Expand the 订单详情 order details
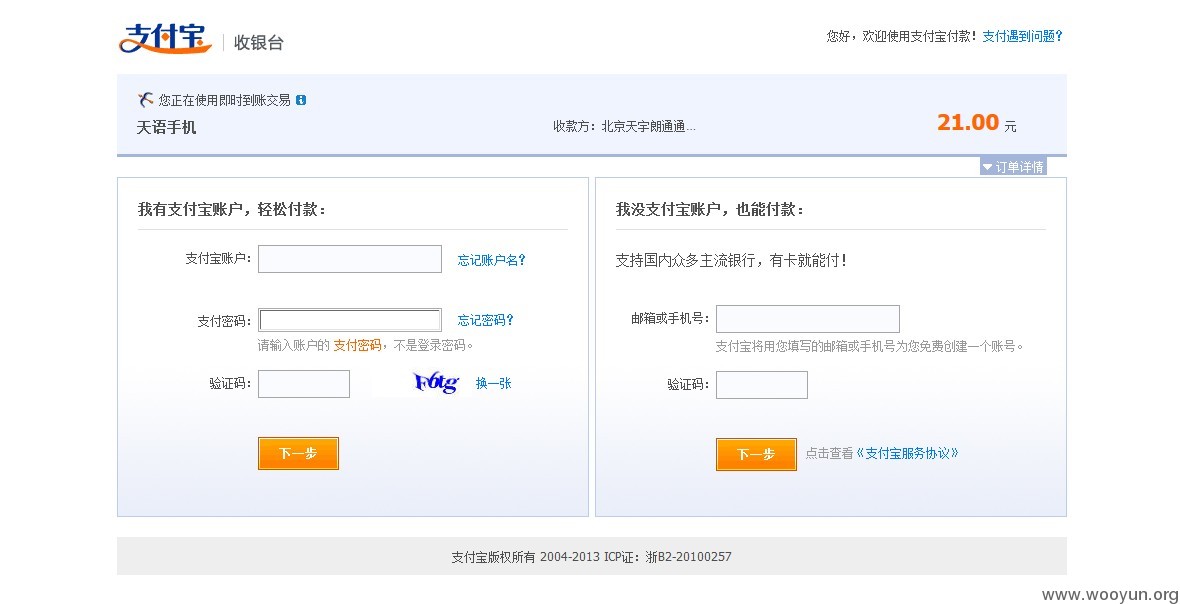Image resolution: width=1180 pixels, height=604 pixels. 1013,167
